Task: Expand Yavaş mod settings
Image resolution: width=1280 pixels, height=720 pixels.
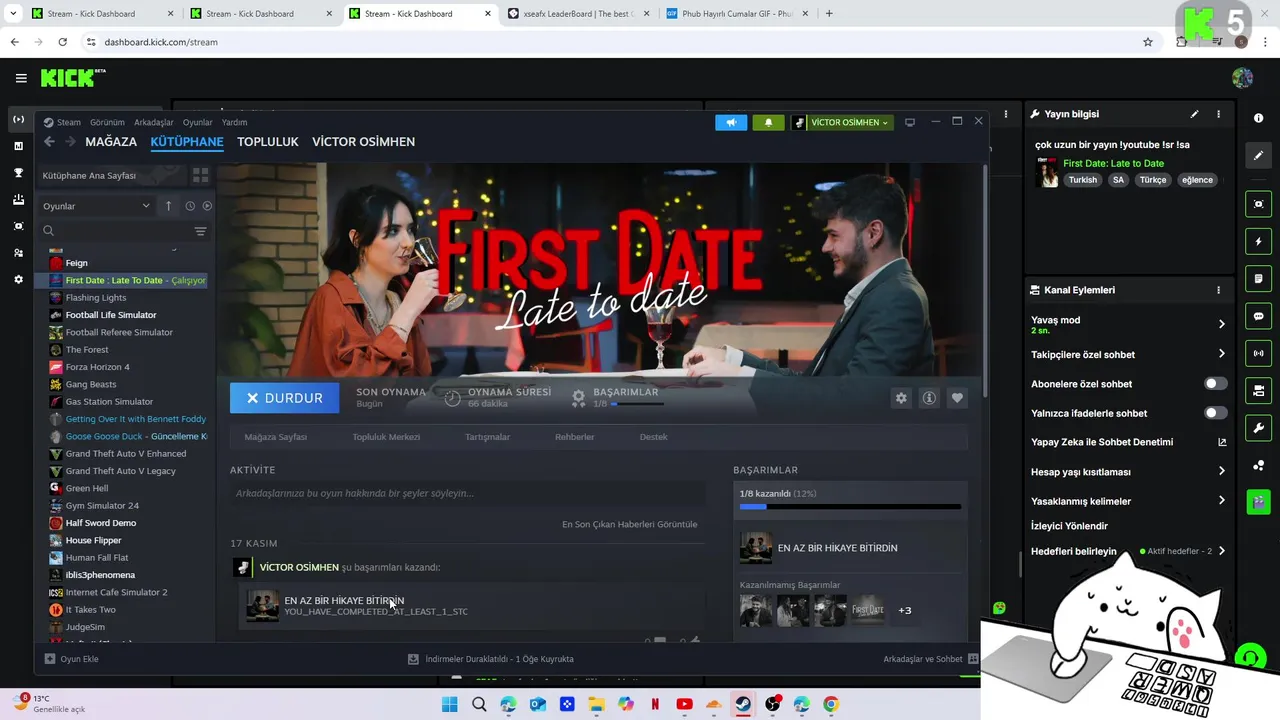Action: pyautogui.click(x=1221, y=324)
